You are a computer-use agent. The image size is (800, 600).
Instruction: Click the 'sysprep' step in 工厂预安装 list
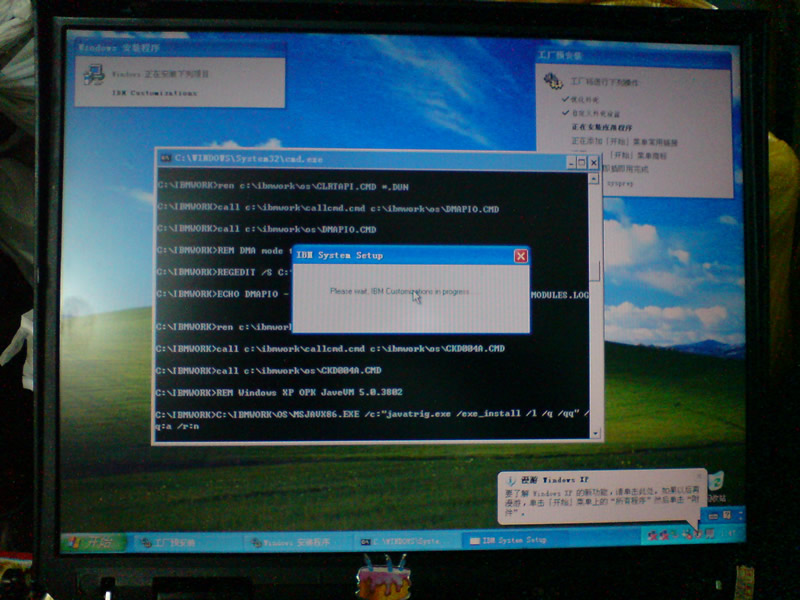(620, 183)
